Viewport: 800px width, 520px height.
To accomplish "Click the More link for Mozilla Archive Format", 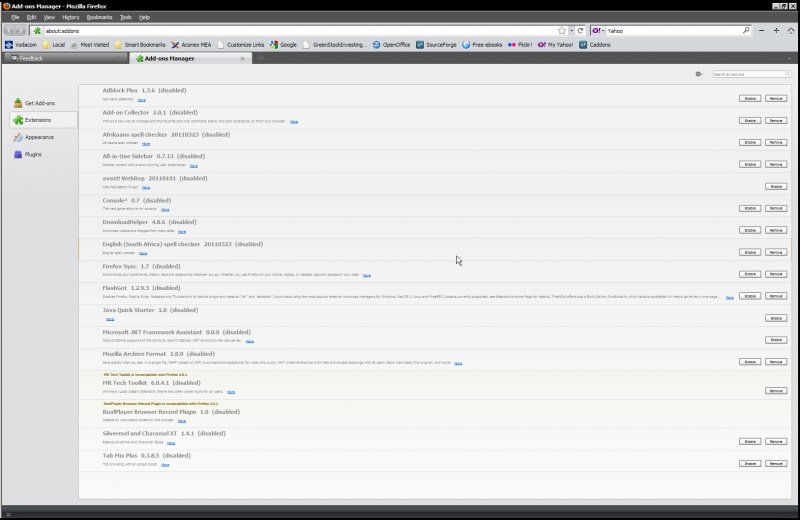I will [458, 364].
